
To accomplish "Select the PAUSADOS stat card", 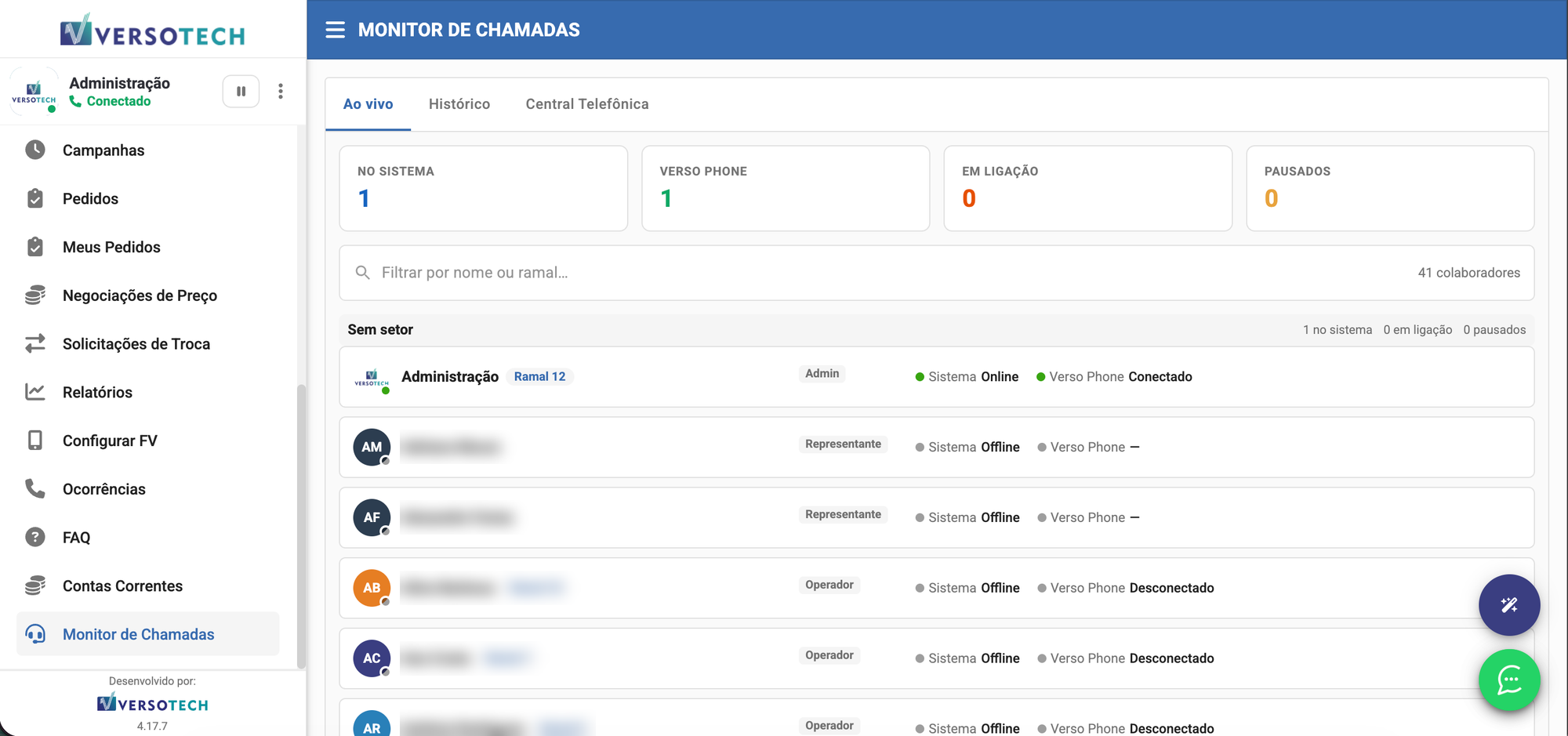I will 1390,188.
